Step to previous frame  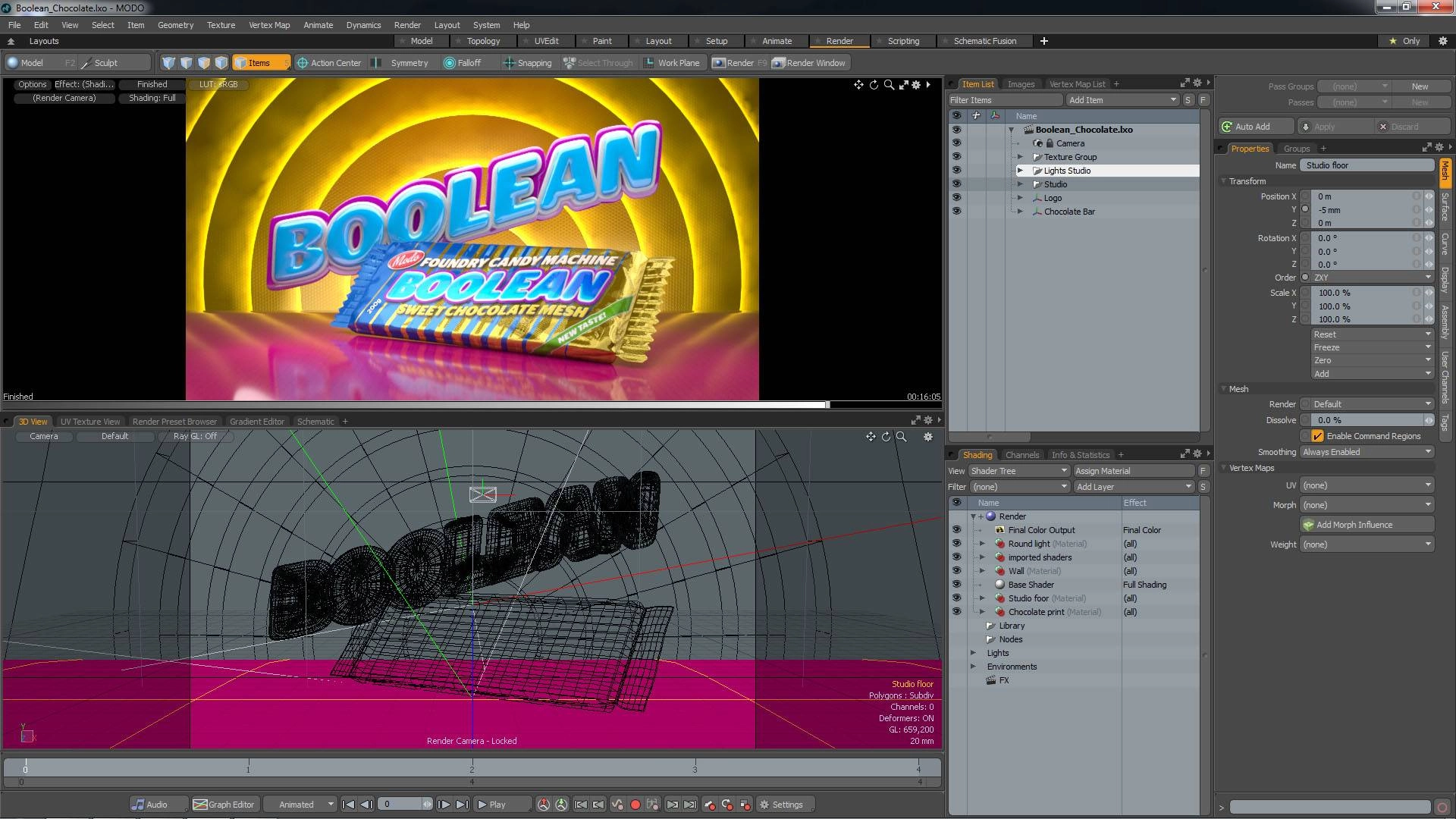[x=366, y=805]
